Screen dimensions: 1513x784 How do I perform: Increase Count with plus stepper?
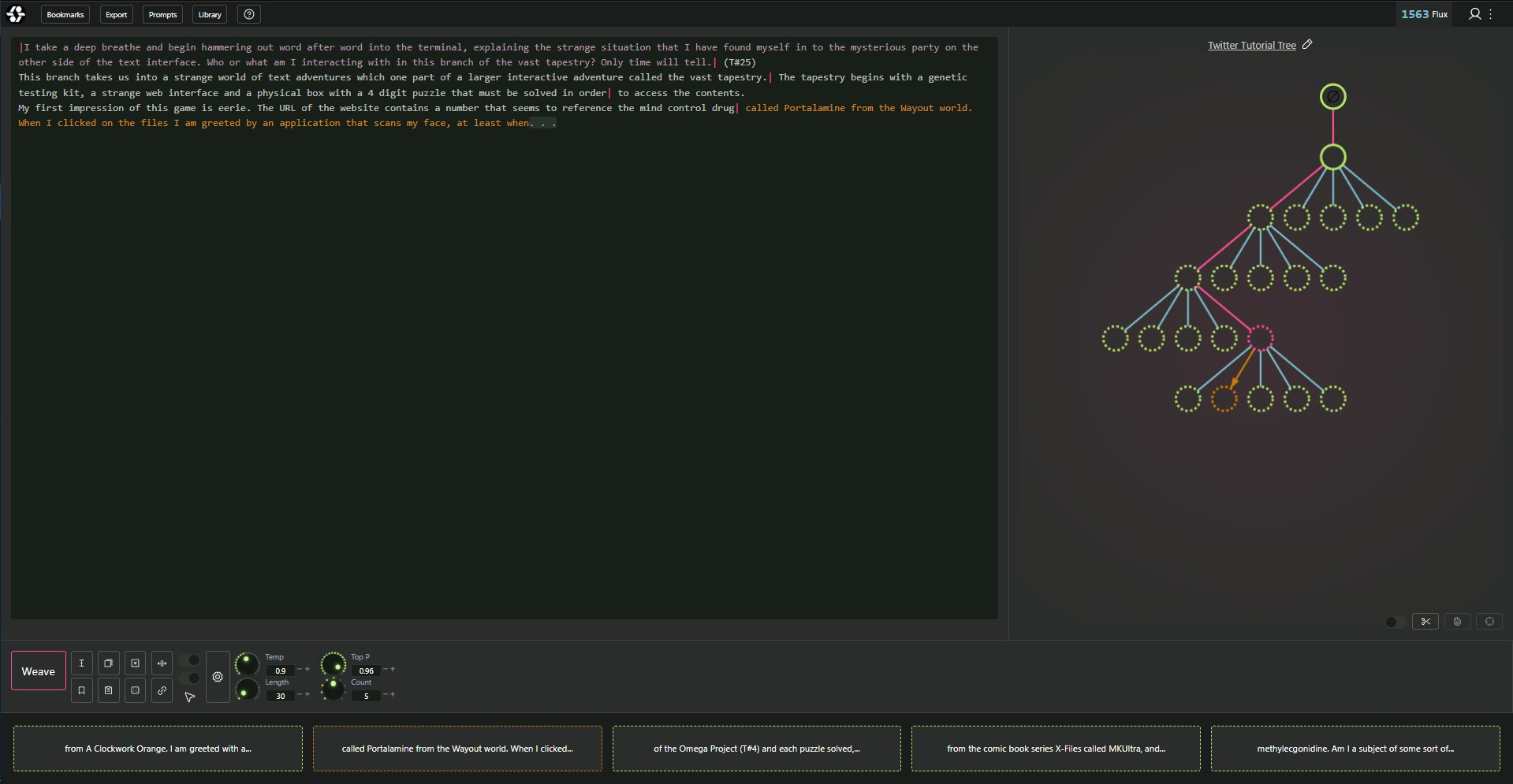(393, 695)
